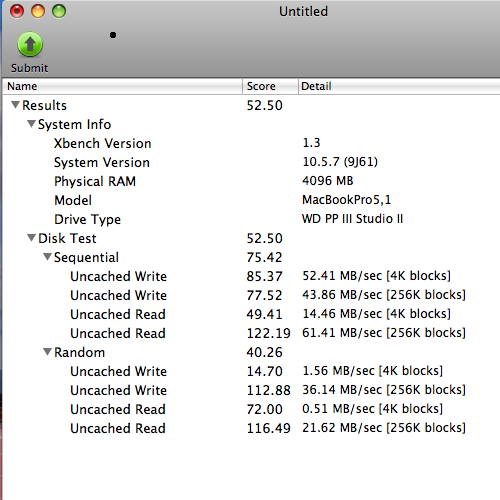
Task: Zoom the window with green button
Action: point(59,11)
